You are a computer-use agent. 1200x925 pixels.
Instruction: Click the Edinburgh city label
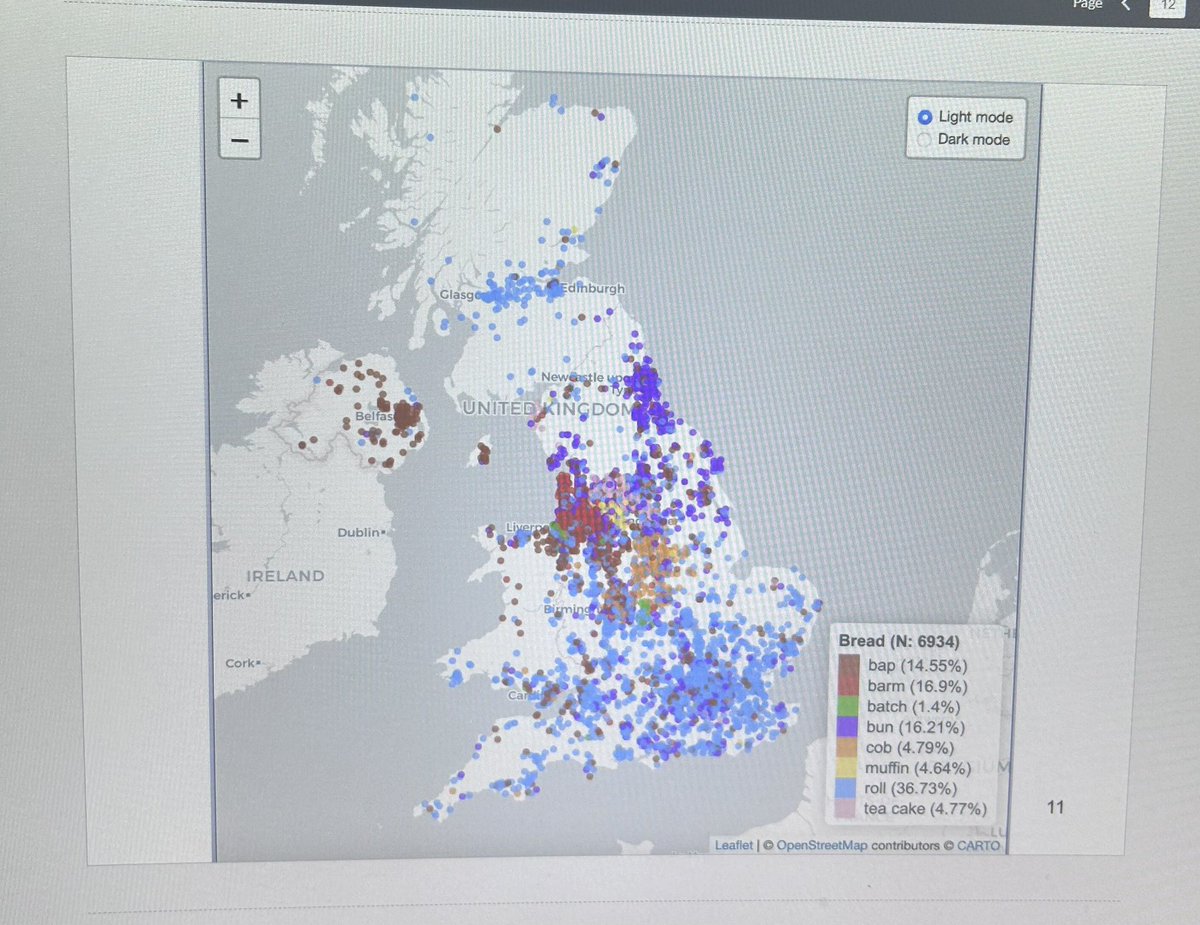coord(592,288)
